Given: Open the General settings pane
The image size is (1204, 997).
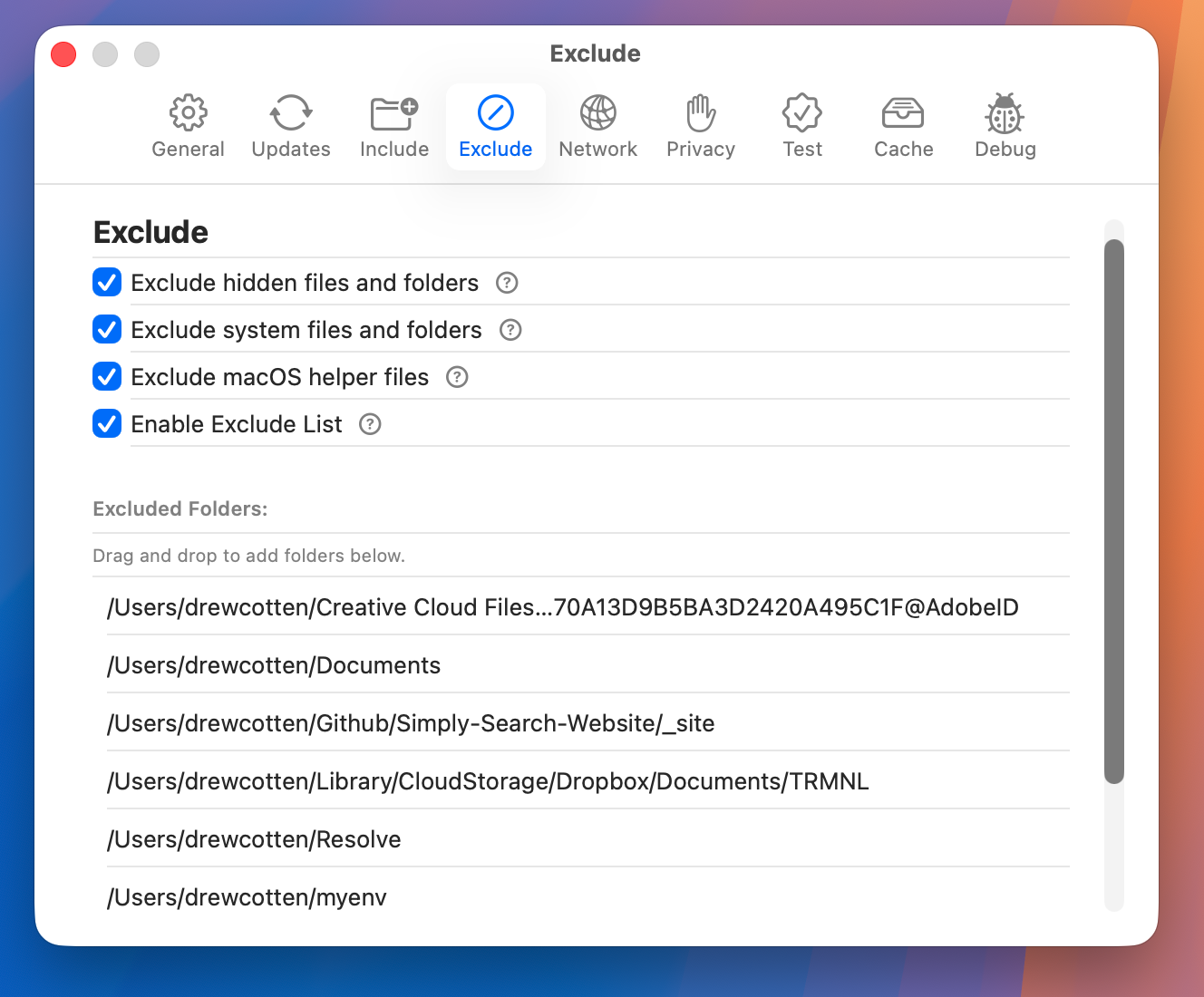Looking at the screenshot, I should pyautogui.click(x=188, y=125).
